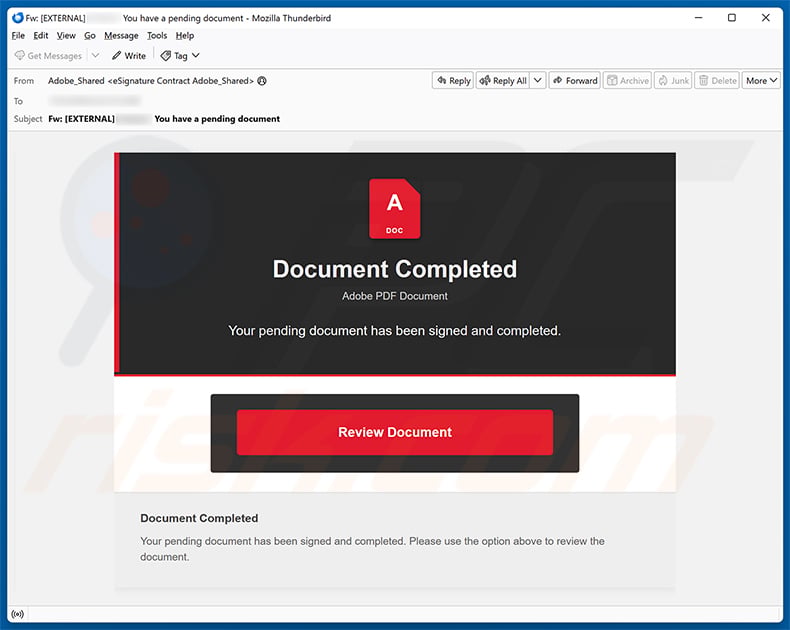Viewport: 790px width, 630px height.
Task: Click Reply All button
Action: pos(503,81)
